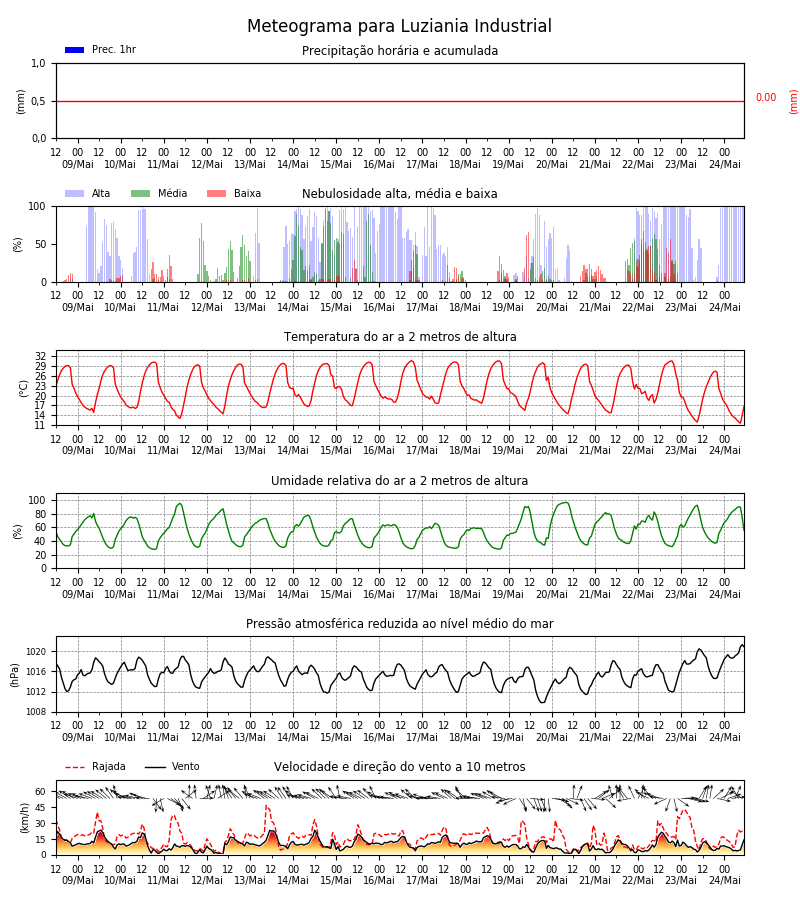Click the 1020 tick on the pressure axis

tap(36, 652)
